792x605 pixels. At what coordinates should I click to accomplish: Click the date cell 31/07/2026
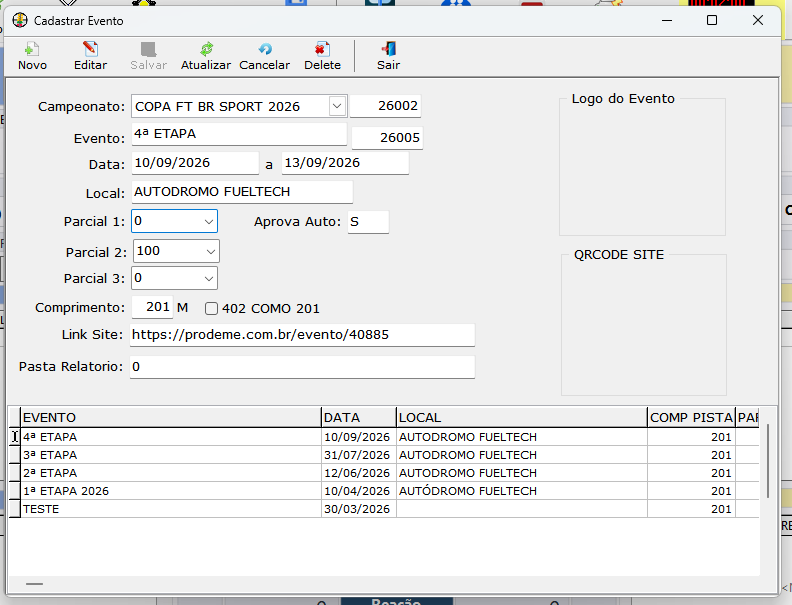coord(359,455)
